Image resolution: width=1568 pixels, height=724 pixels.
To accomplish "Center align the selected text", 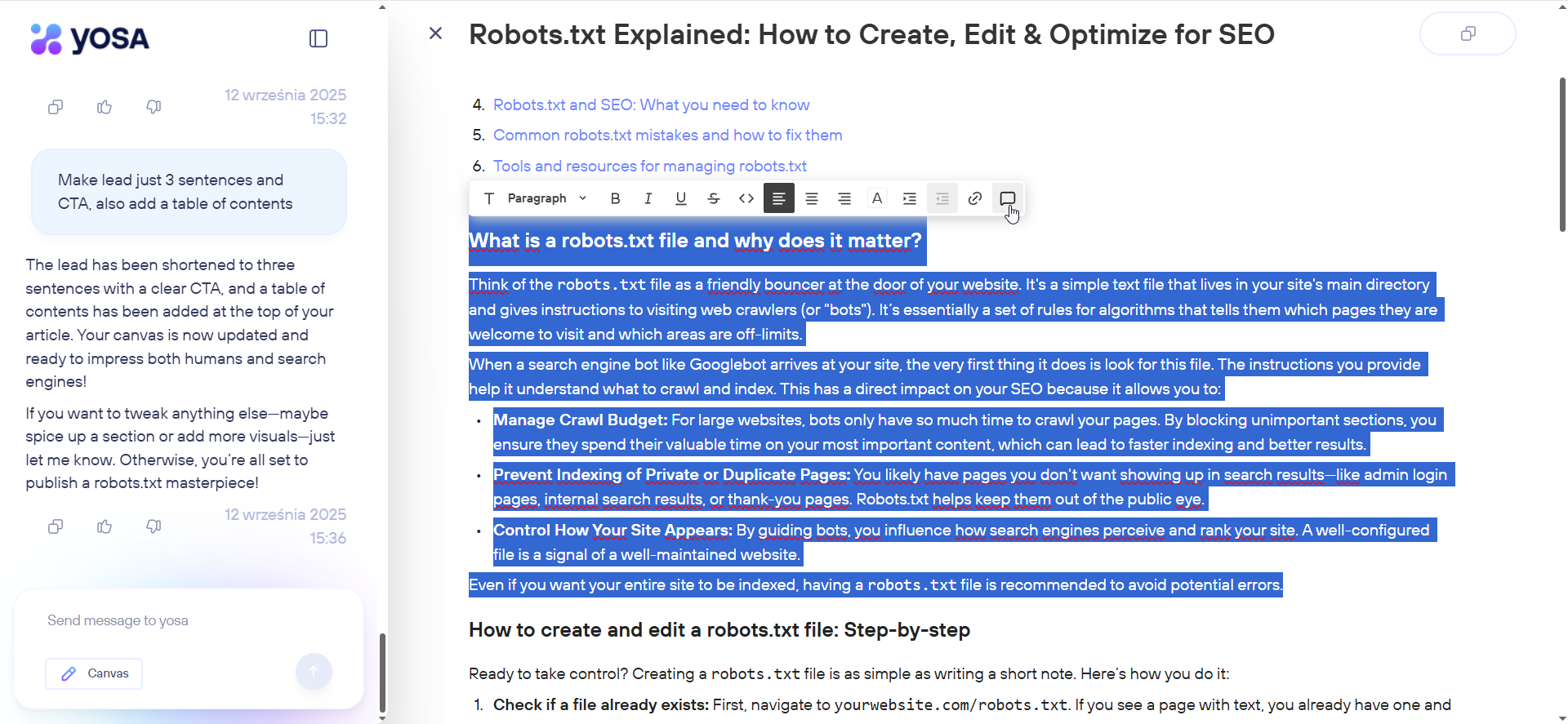I will coord(812,198).
